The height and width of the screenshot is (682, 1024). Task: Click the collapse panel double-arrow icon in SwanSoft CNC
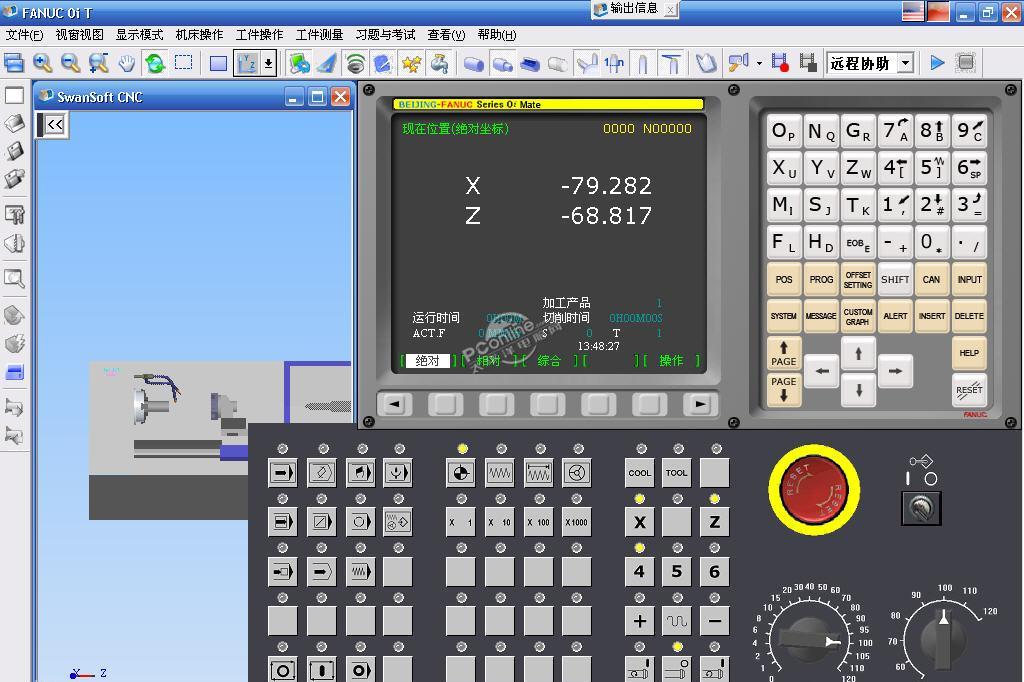(55, 124)
